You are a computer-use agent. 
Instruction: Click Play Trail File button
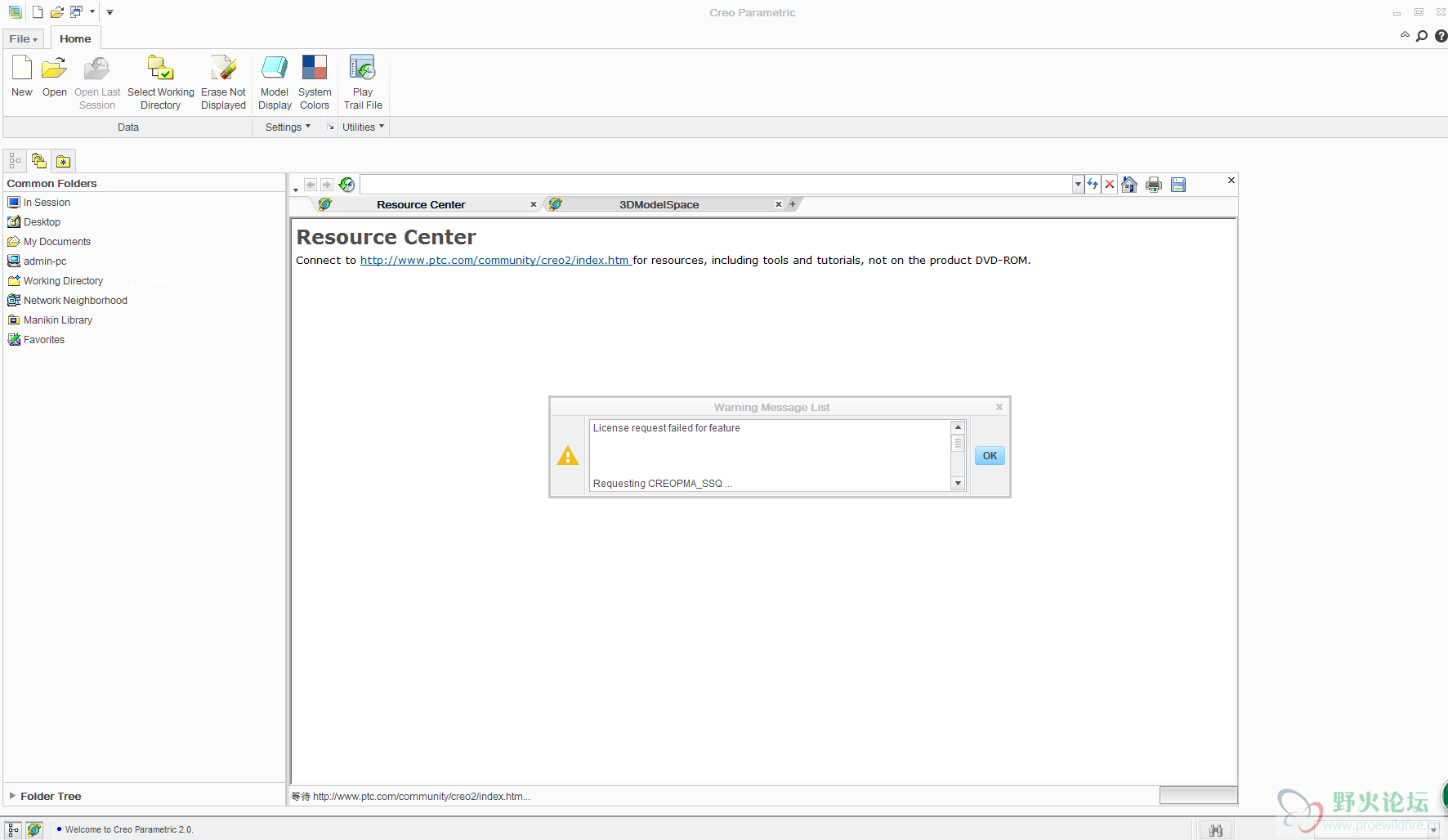click(x=363, y=83)
